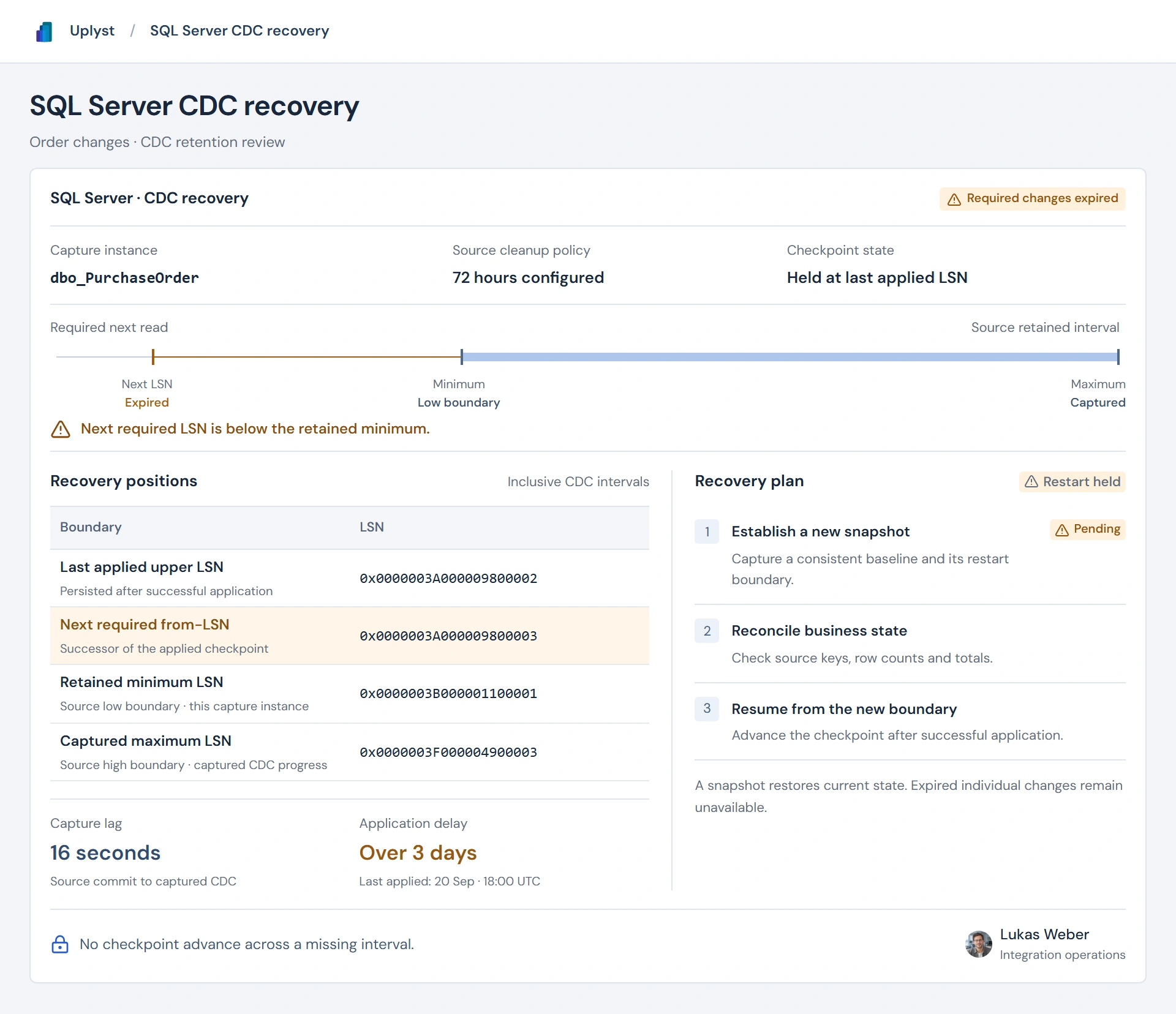Click Last applied: 20 Sep 18:00 UTC text

pyautogui.click(x=450, y=881)
